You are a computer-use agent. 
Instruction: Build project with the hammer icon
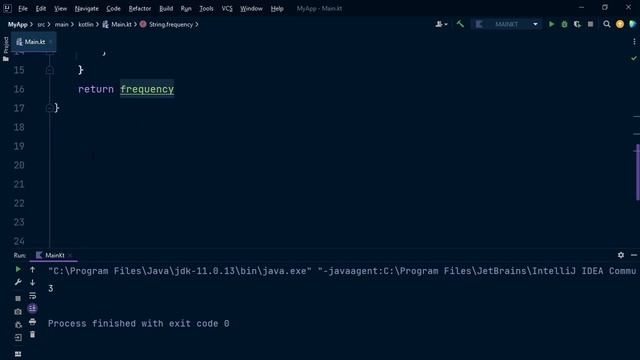[460, 24]
